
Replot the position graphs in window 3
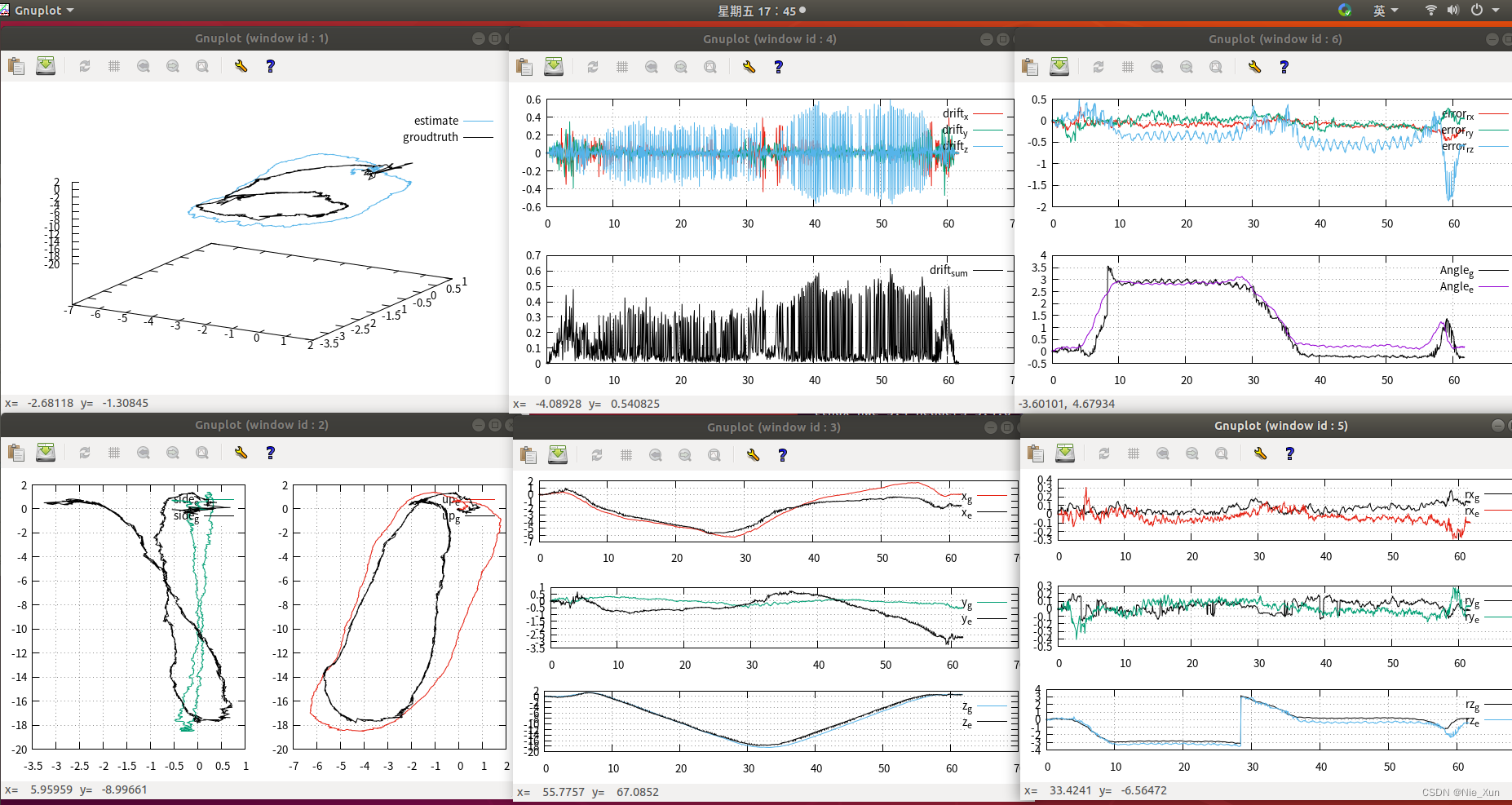point(597,455)
